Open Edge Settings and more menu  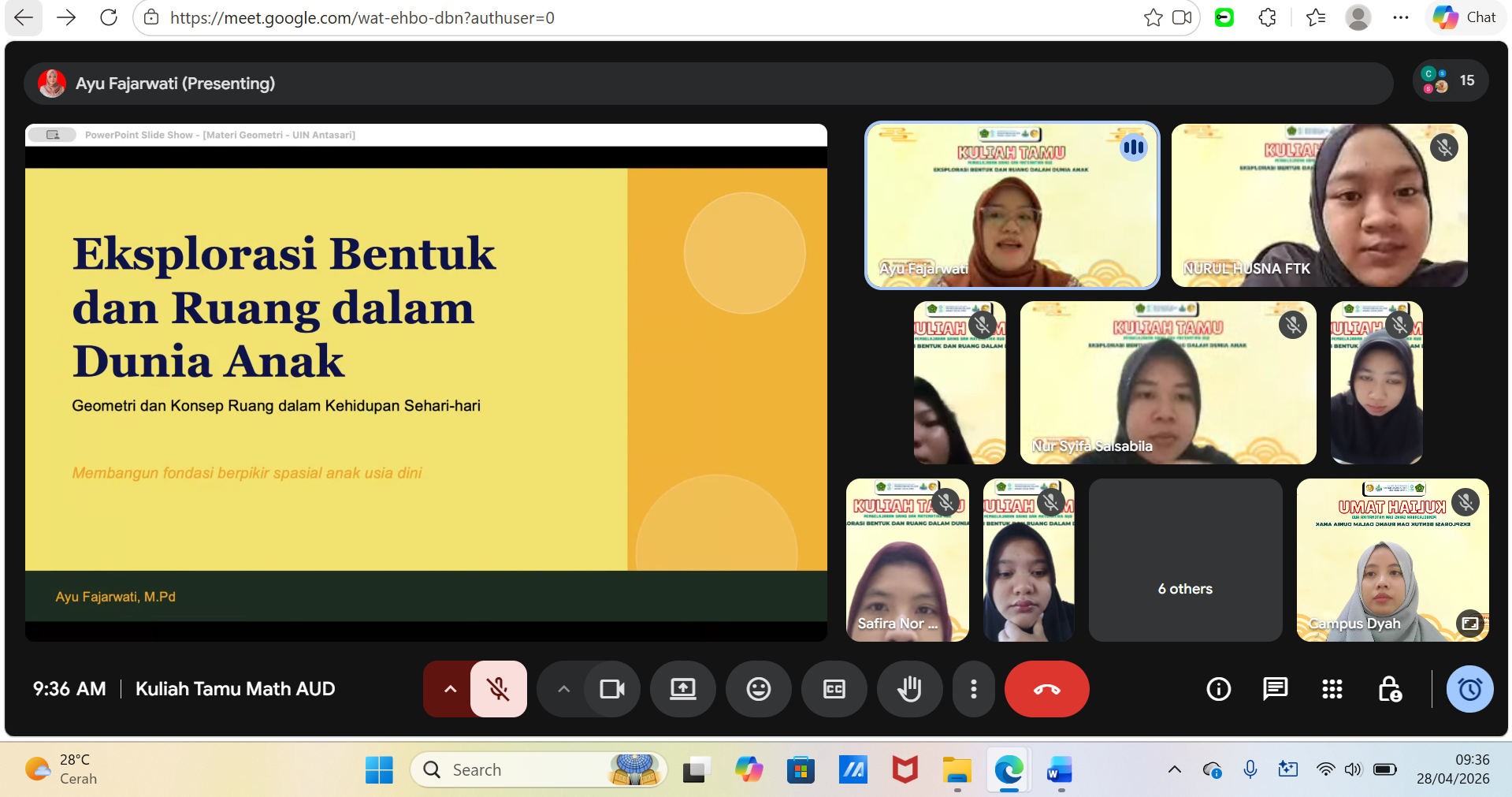(1401, 17)
